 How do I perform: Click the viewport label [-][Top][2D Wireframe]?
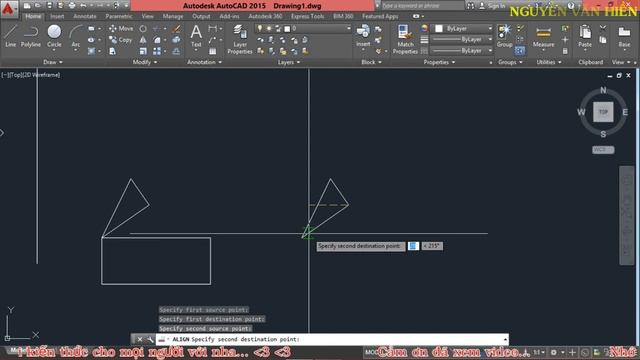point(31,75)
